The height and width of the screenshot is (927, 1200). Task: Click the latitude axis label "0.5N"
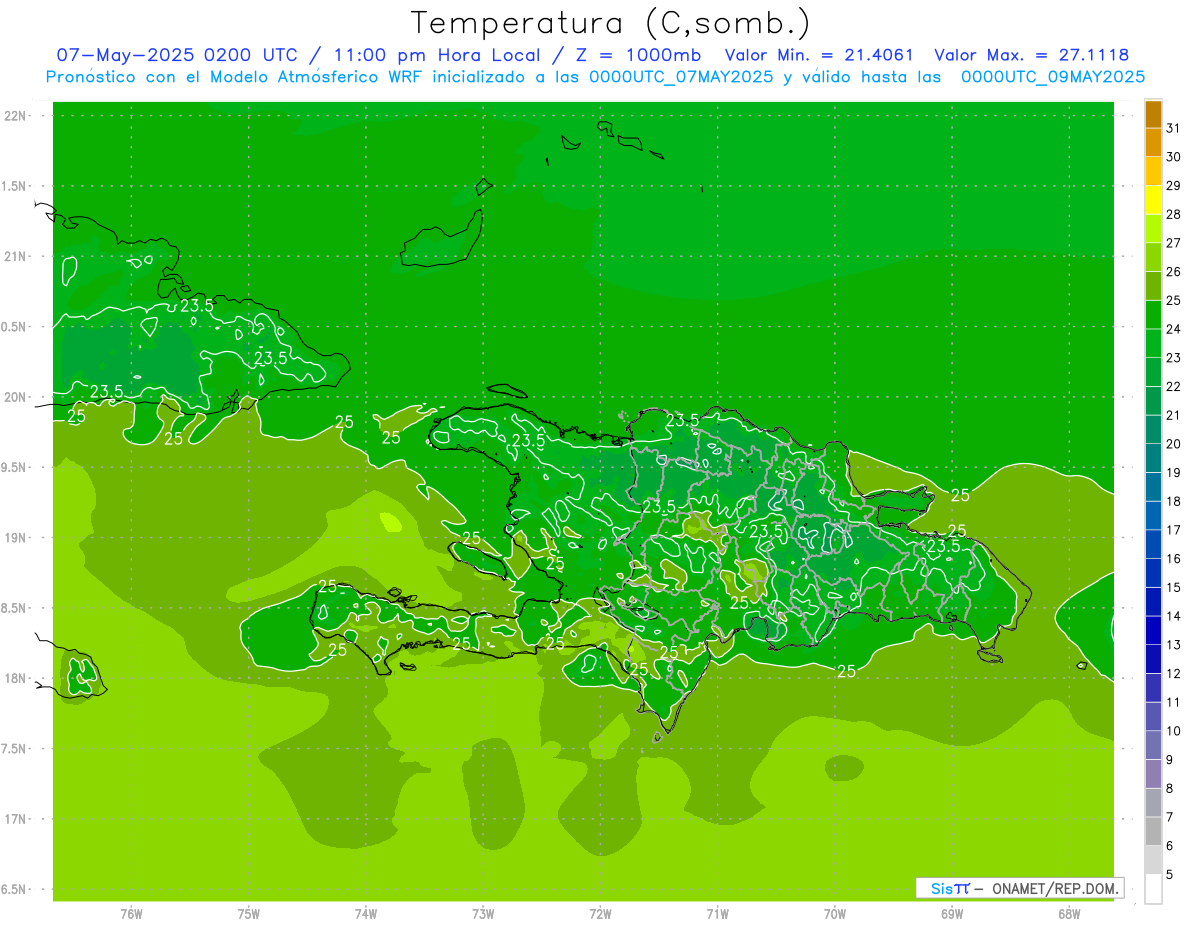pyautogui.click(x=14, y=327)
